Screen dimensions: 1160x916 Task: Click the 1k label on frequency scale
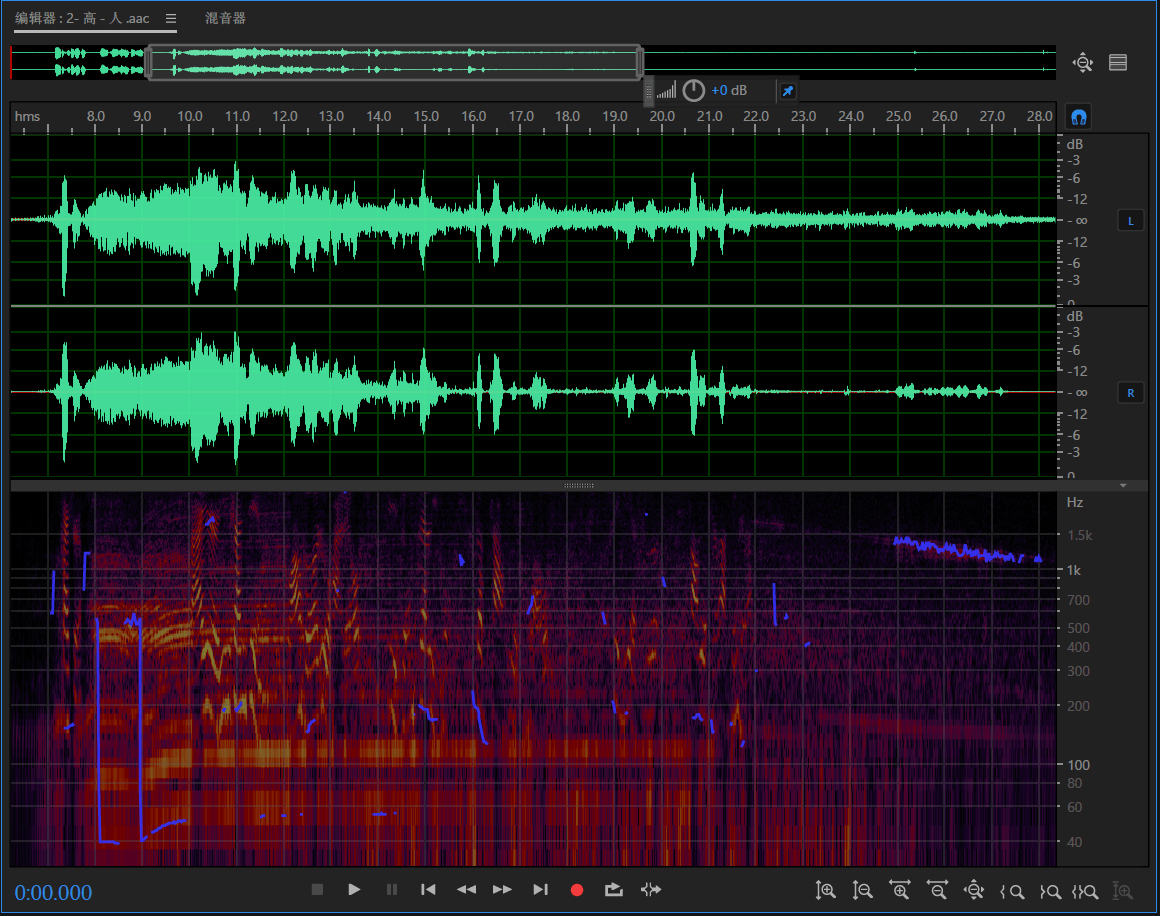[x=1073, y=570]
